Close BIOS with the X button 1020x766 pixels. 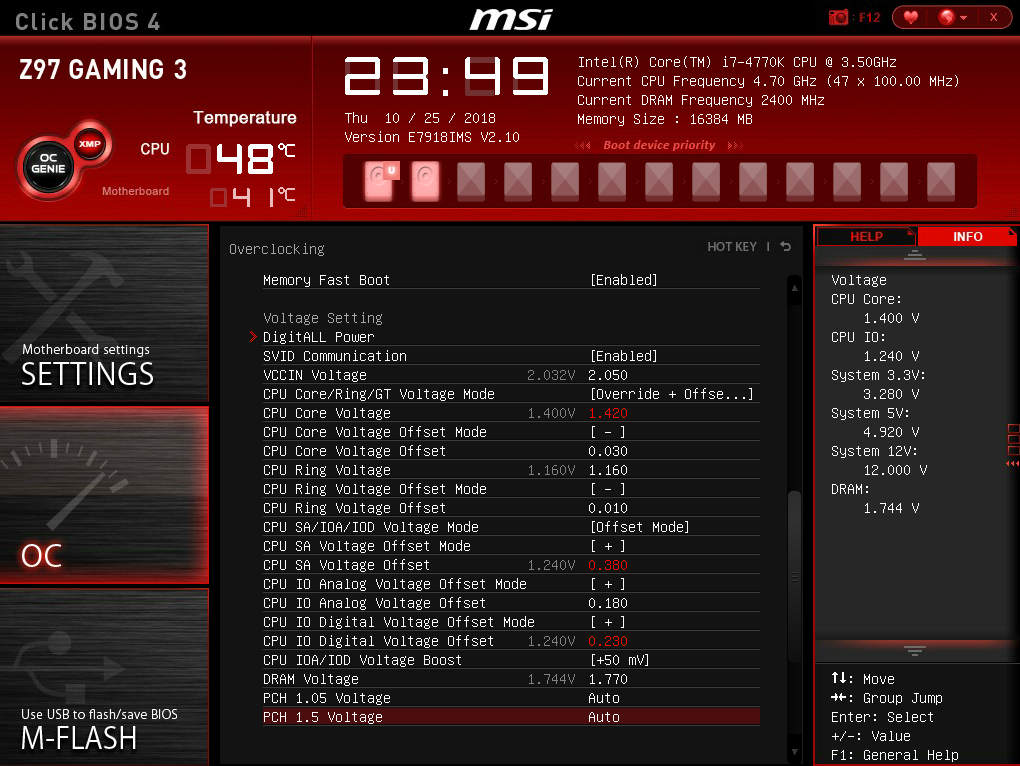[993, 18]
